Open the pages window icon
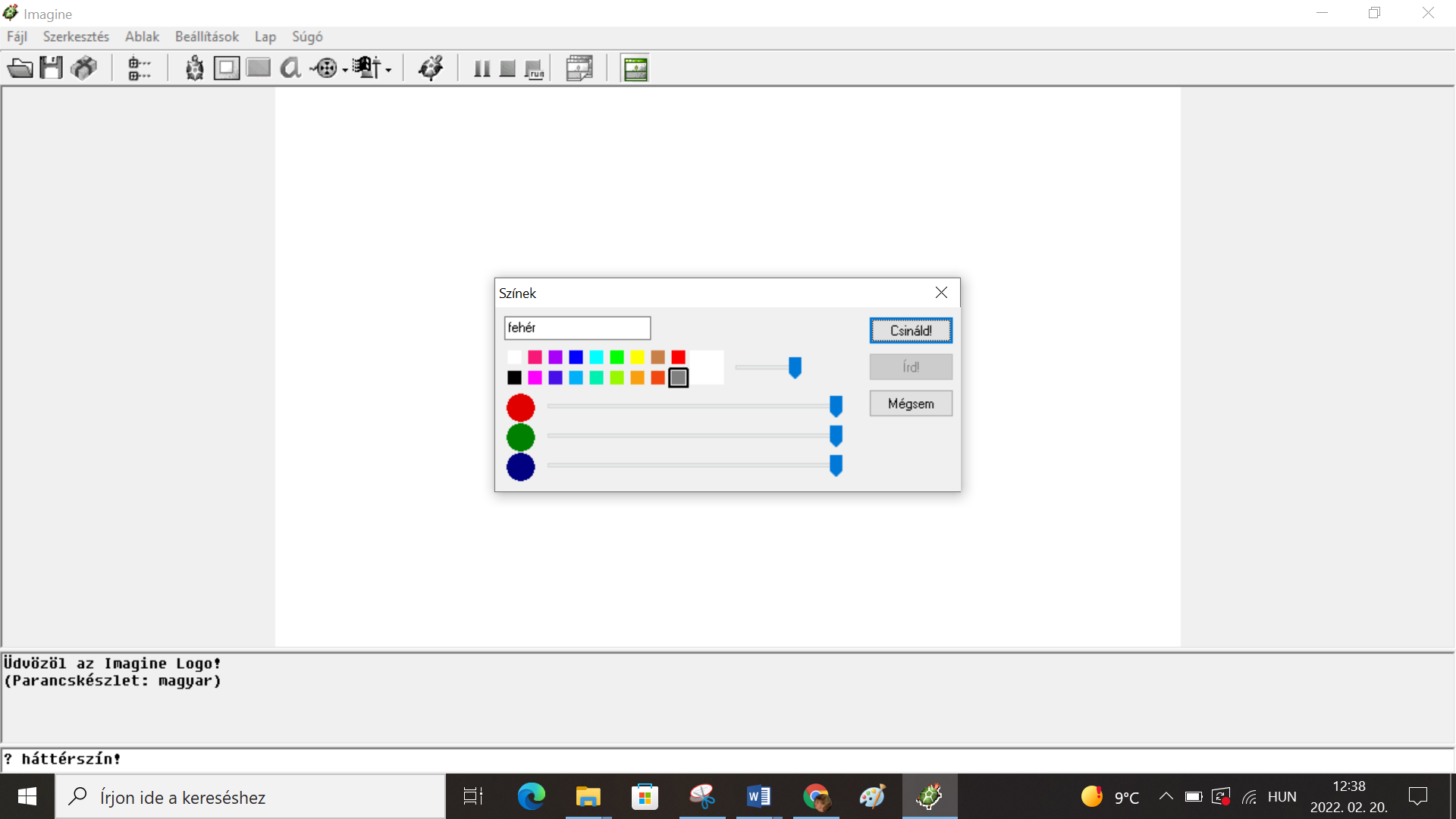The width and height of the screenshot is (1456, 819). pos(579,68)
